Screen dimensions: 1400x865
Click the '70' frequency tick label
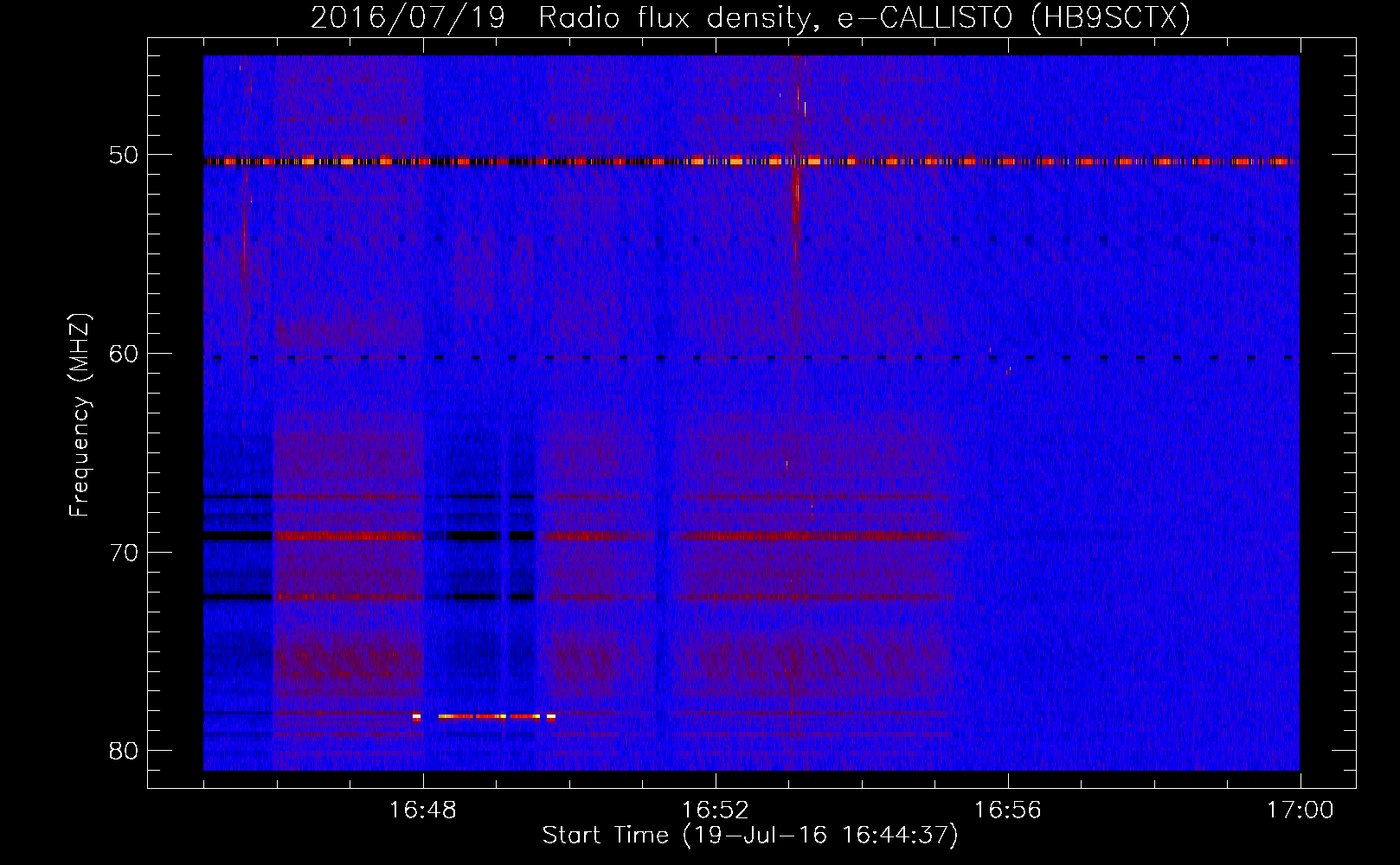coord(125,553)
